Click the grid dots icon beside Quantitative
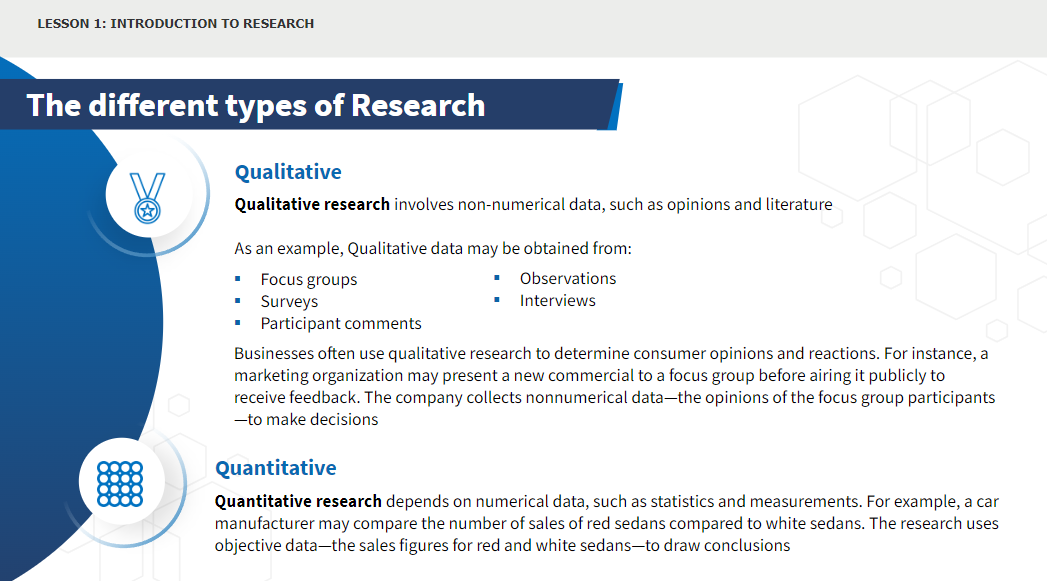This screenshot has width=1047, height=581. tap(120, 483)
